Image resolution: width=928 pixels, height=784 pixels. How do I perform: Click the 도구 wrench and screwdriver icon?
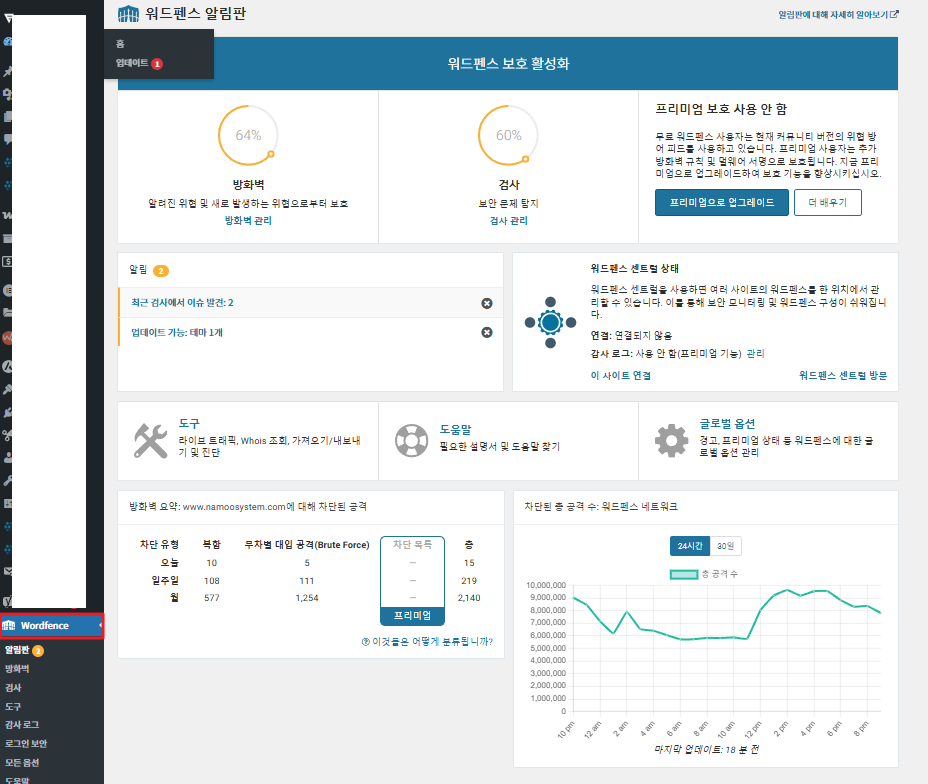click(x=150, y=440)
